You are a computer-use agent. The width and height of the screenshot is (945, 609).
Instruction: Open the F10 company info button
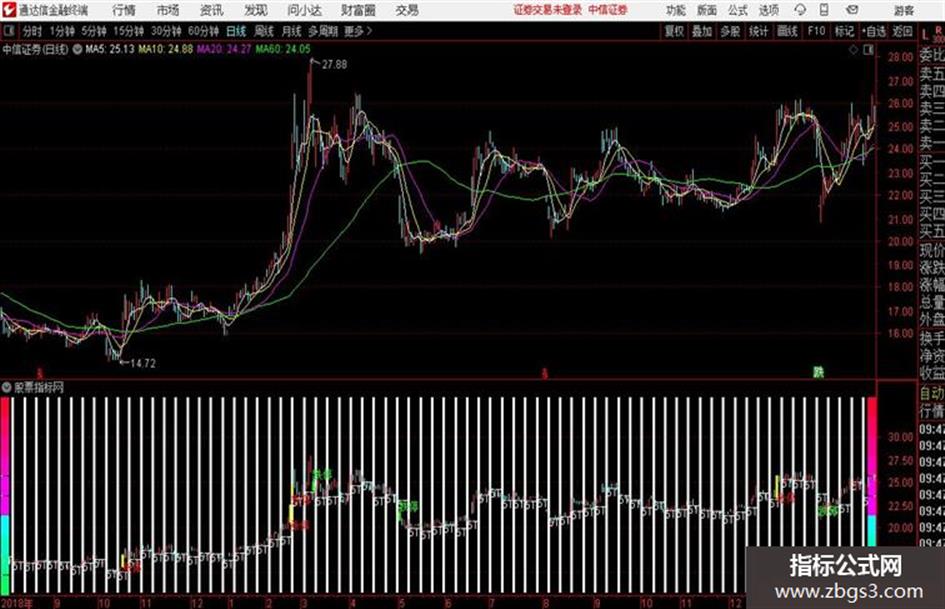[x=816, y=31]
